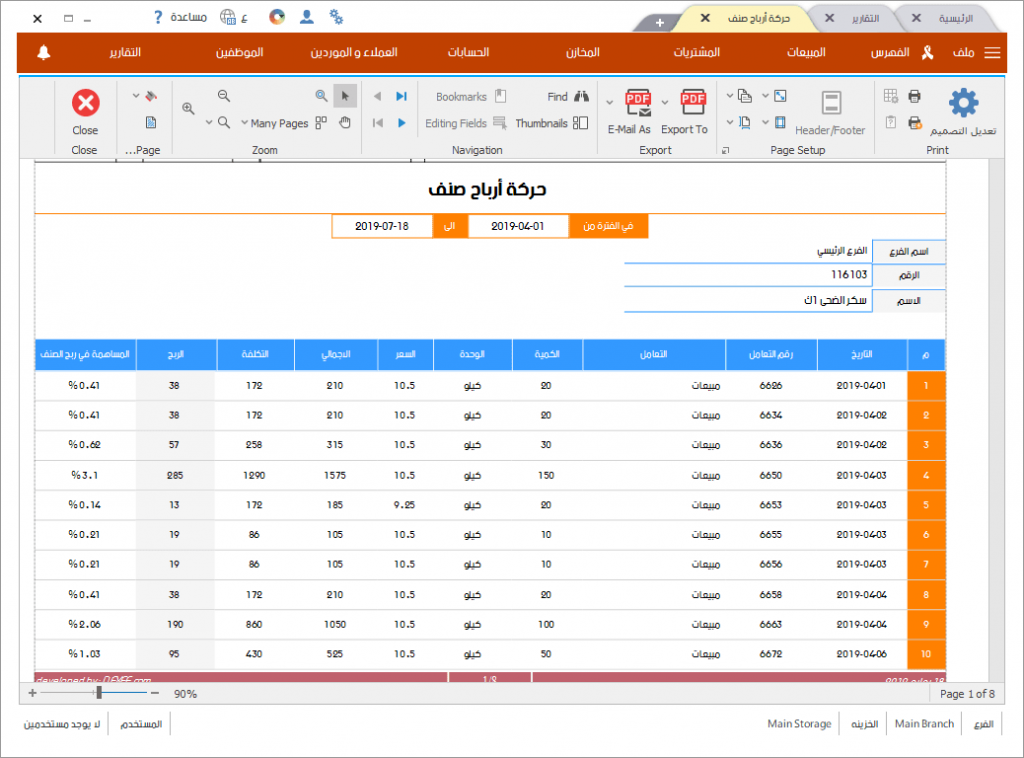Expand the Many Pages dropdown

point(244,123)
